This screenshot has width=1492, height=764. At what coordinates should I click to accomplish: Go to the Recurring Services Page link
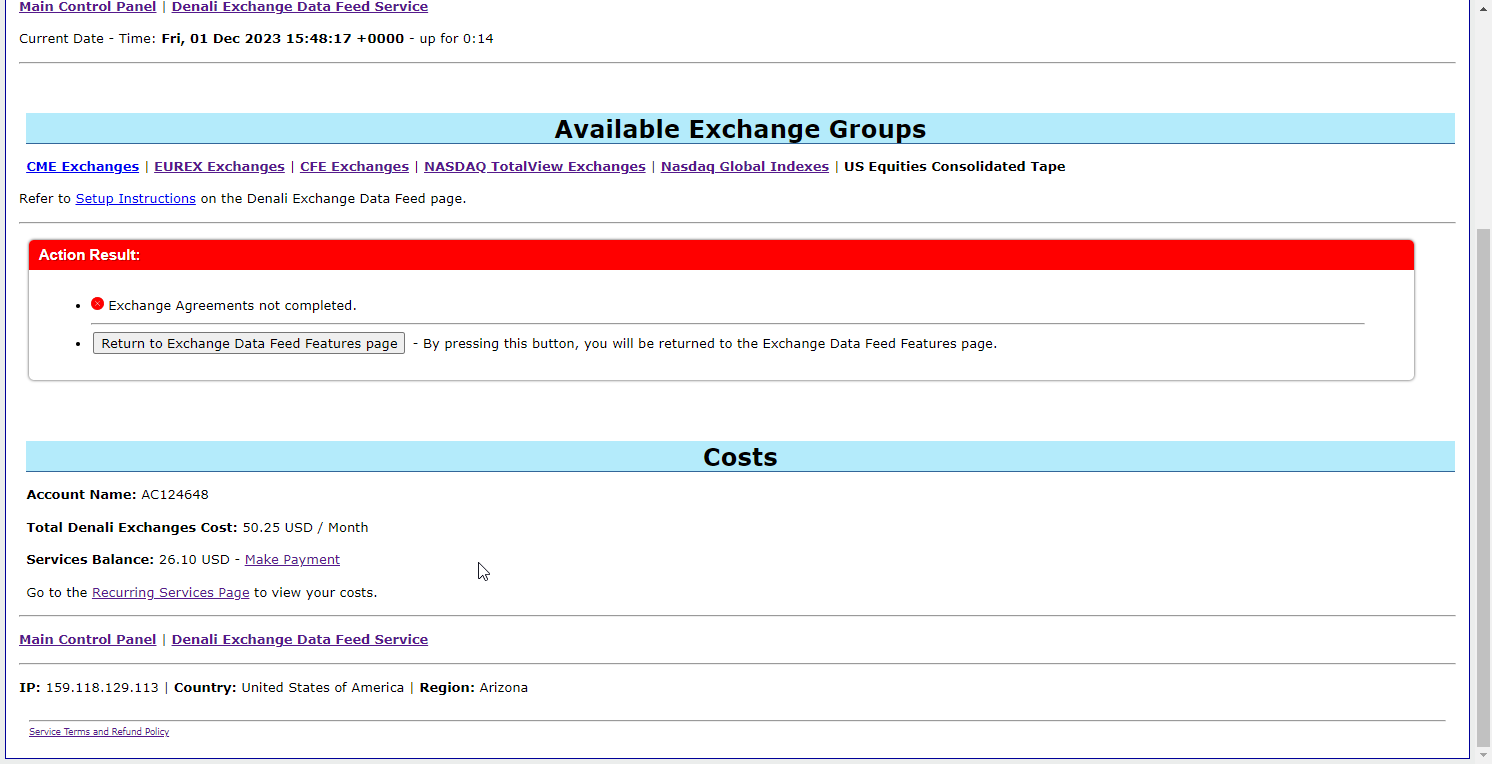click(171, 593)
